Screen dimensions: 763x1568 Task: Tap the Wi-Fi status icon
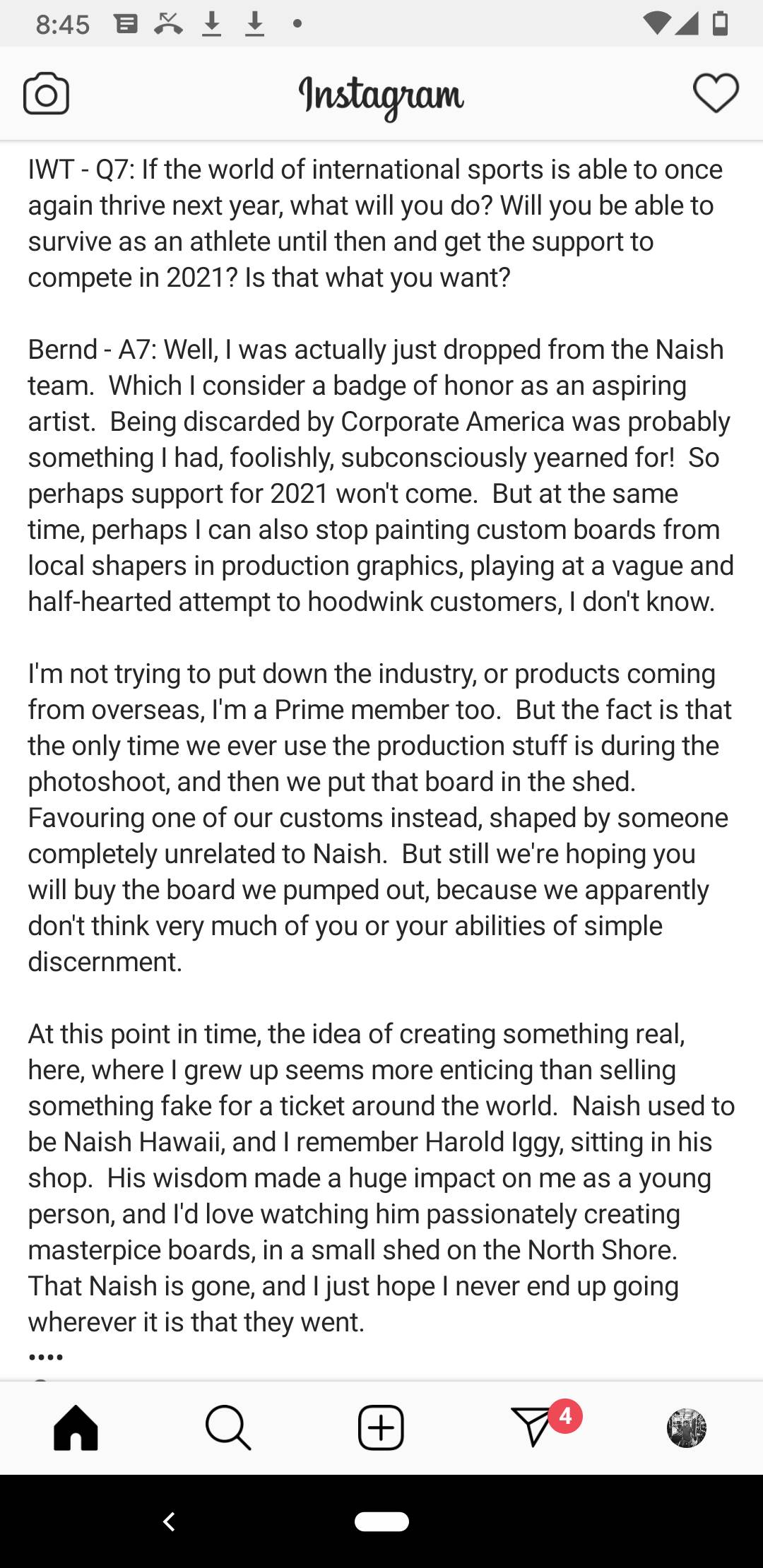click(x=657, y=24)
